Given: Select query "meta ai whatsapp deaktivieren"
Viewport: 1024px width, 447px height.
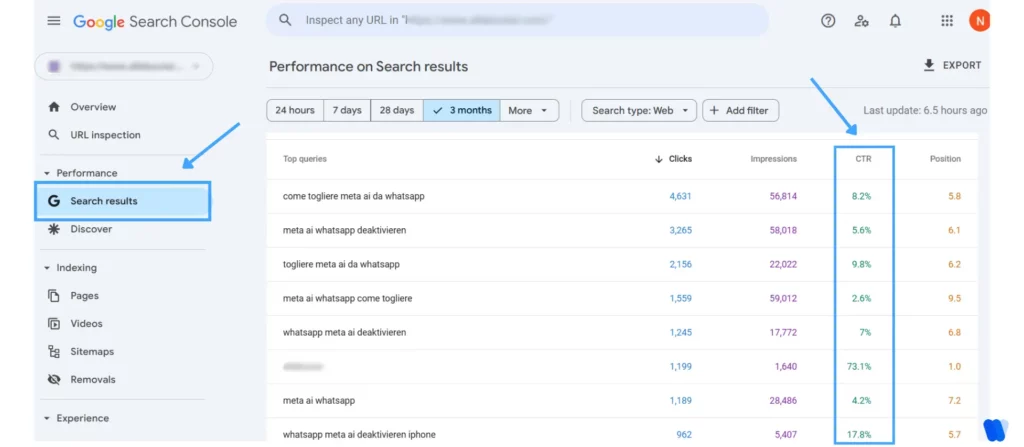Looking at the screenshot, I should 345,230.
